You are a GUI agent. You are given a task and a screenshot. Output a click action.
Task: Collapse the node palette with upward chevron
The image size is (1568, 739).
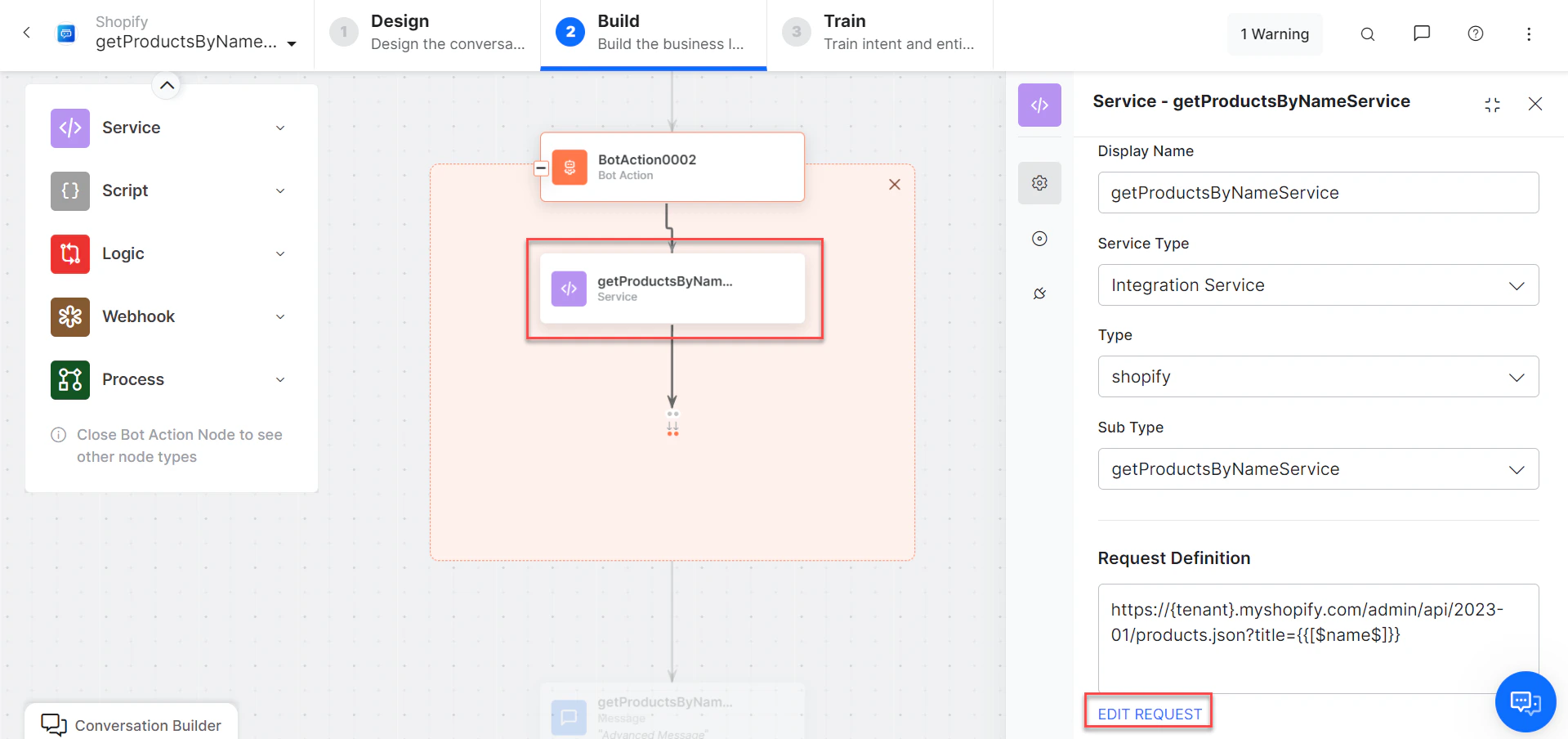(x=167, y=84)
